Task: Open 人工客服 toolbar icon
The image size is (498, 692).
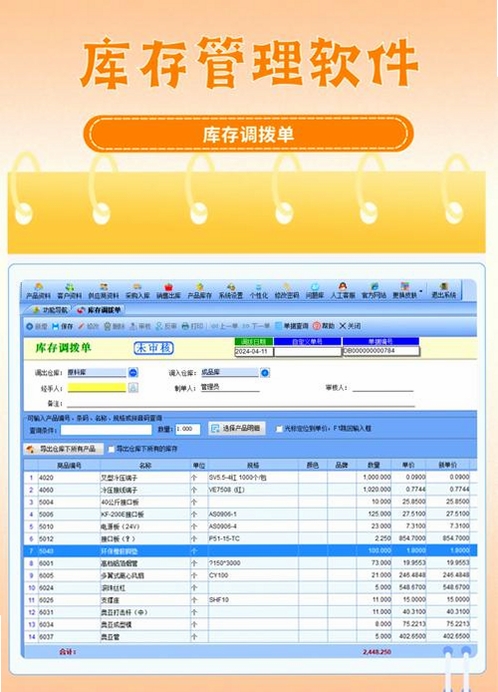Action: (343, 291)
